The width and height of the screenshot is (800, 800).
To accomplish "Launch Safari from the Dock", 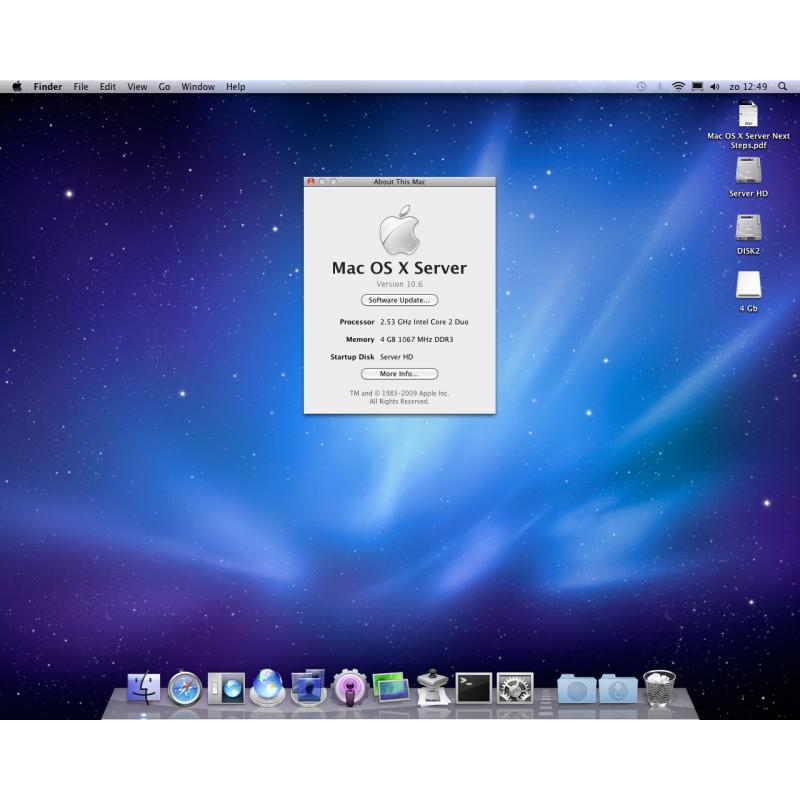I will coord(185,689).
